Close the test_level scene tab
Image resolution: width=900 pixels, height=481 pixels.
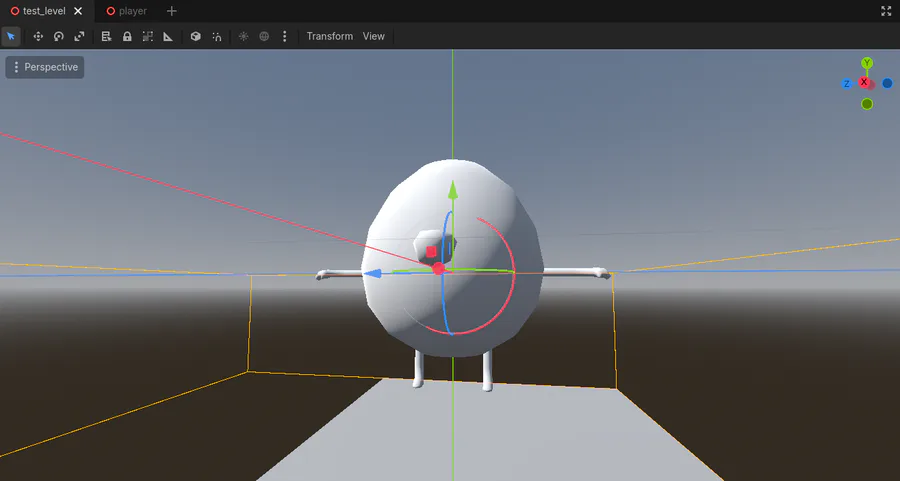[x=78, y=11]
